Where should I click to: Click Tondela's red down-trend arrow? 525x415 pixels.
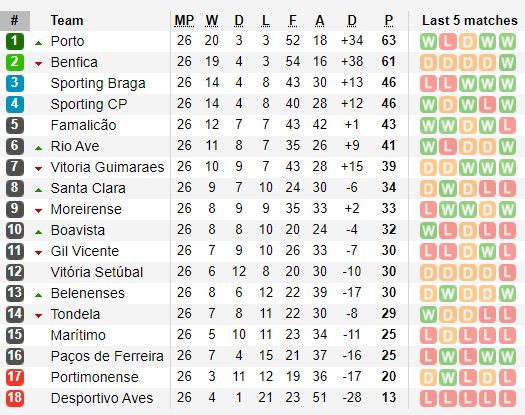(39, 316)
